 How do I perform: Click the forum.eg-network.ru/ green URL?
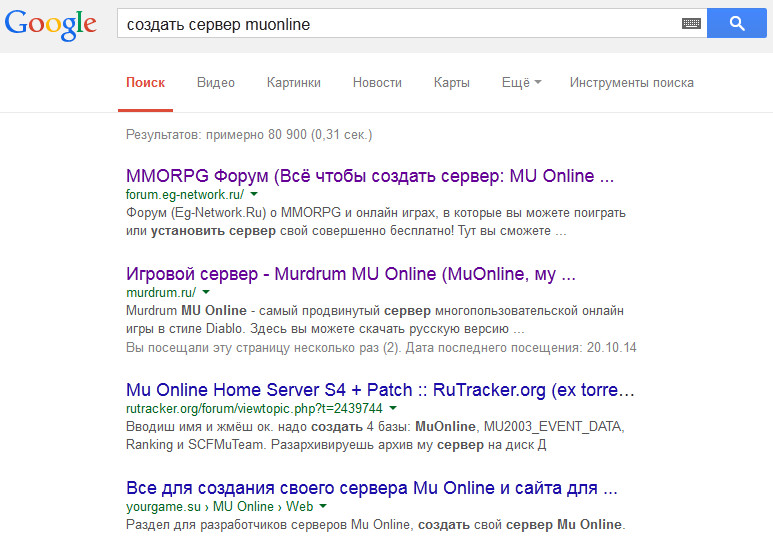tap(185, 194)
